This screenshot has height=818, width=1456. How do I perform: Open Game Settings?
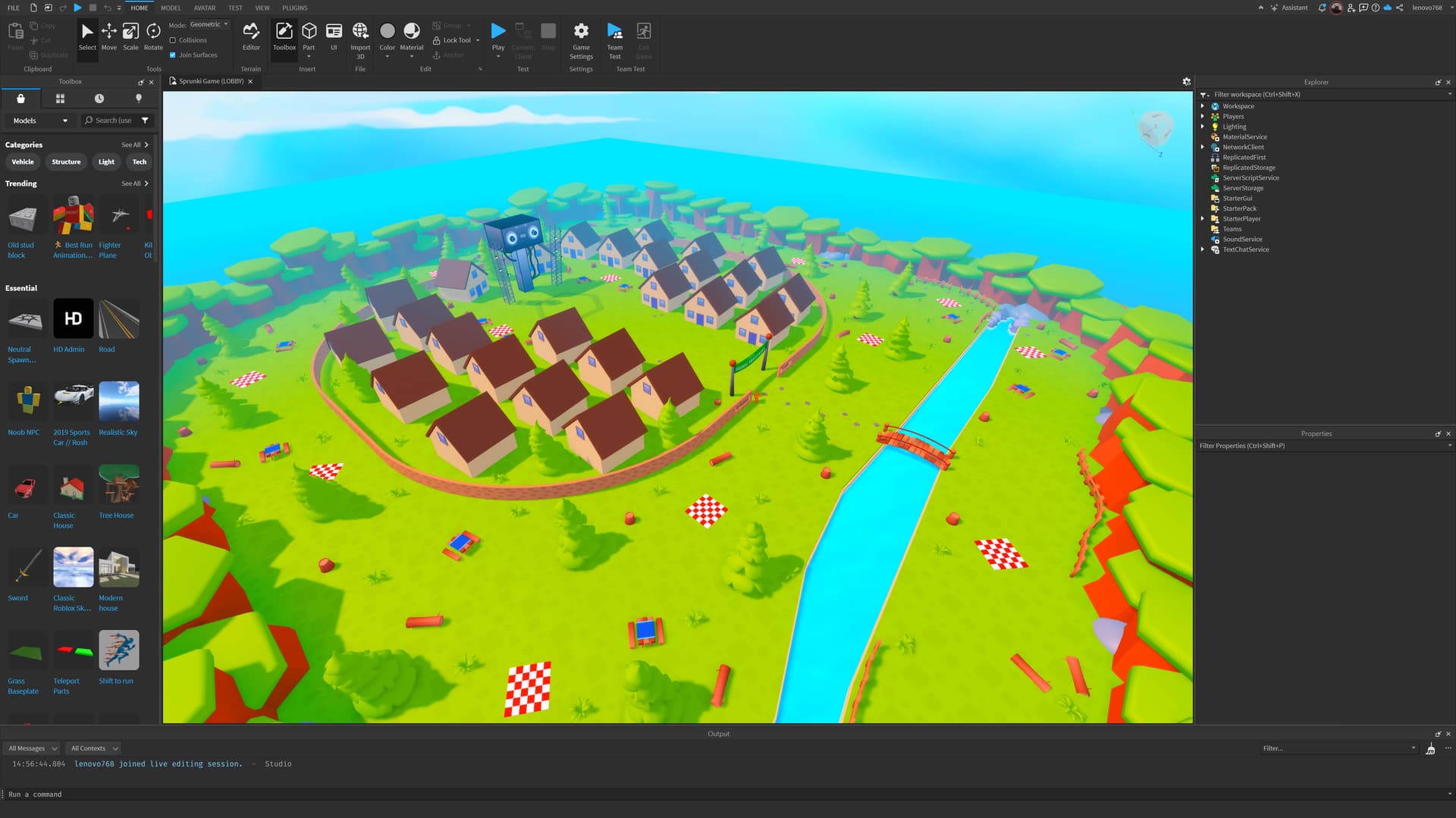[580, 36]
